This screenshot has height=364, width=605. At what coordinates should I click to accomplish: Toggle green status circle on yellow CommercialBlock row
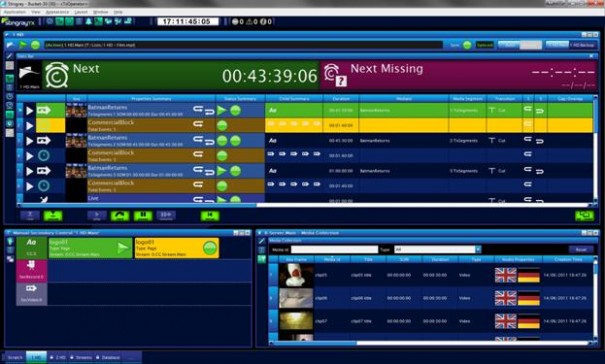click(x=222, y=125)
